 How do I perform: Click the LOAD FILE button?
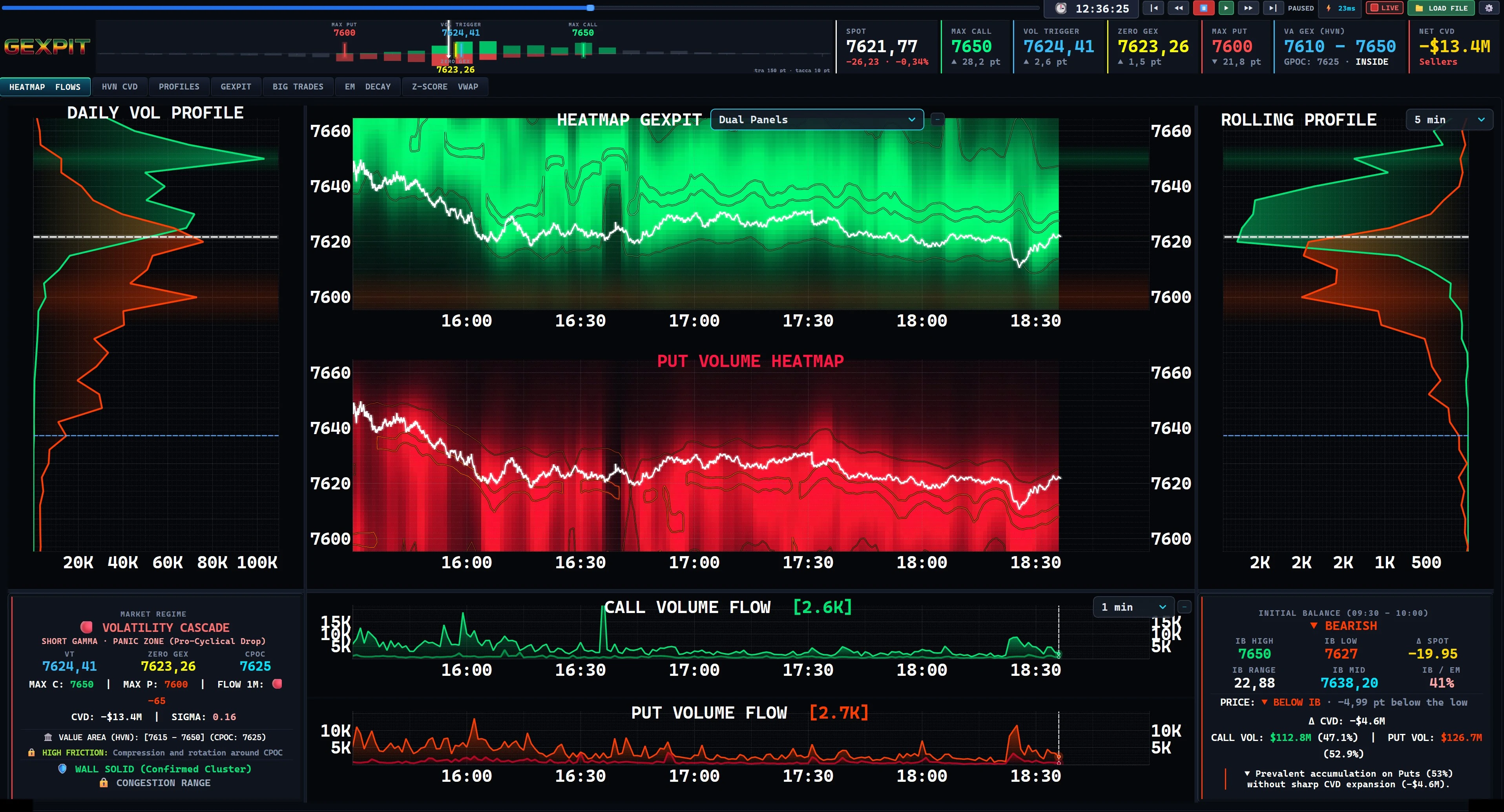point(1441,8)
